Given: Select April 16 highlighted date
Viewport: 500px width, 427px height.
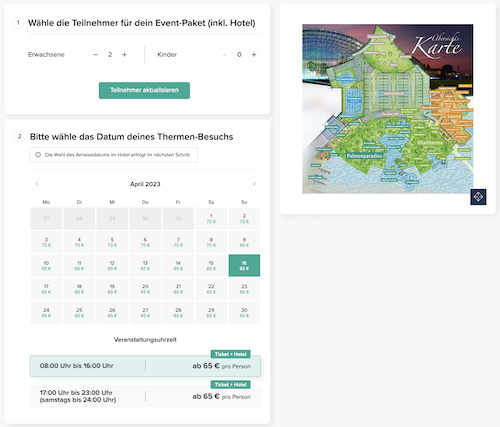Looking at the screenshot, I should coord(244,266).
